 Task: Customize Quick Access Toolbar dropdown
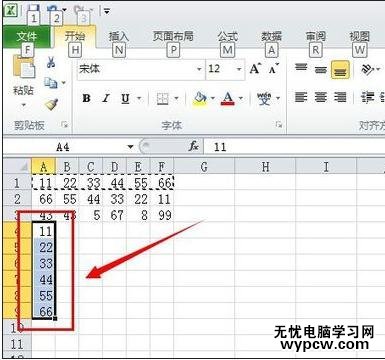[x=107, y=11]
